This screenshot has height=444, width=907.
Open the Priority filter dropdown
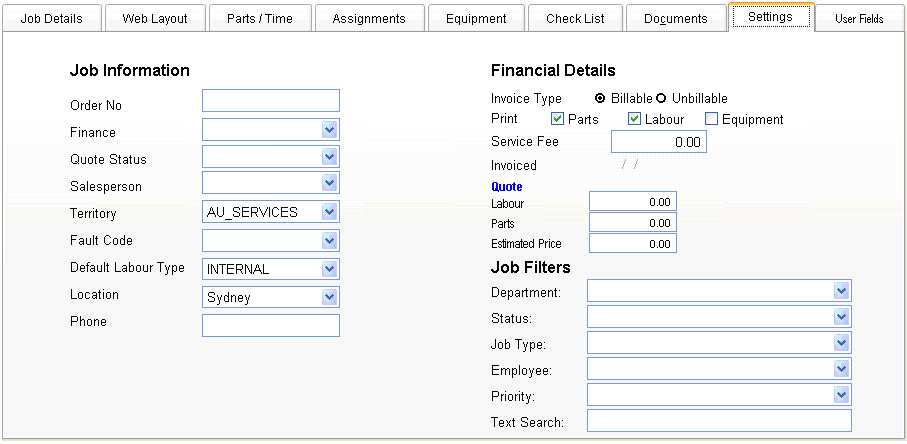(840, 395)
